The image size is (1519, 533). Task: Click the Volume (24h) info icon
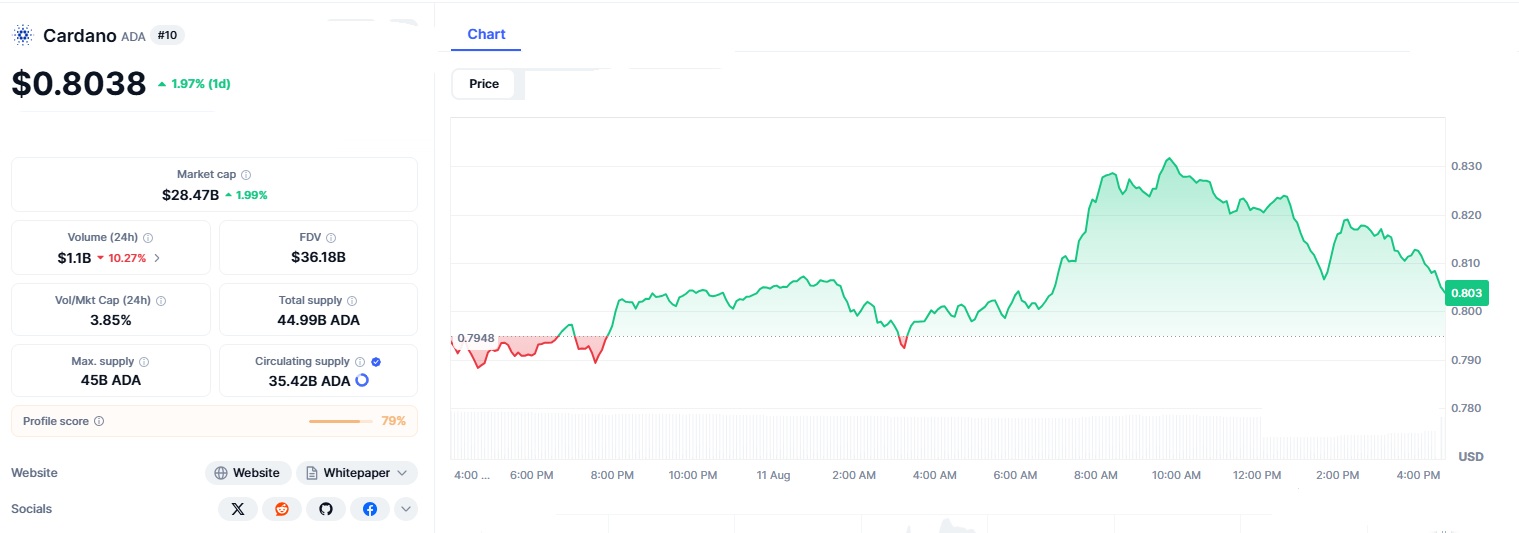pyautogui.click(x=148, y=238)
